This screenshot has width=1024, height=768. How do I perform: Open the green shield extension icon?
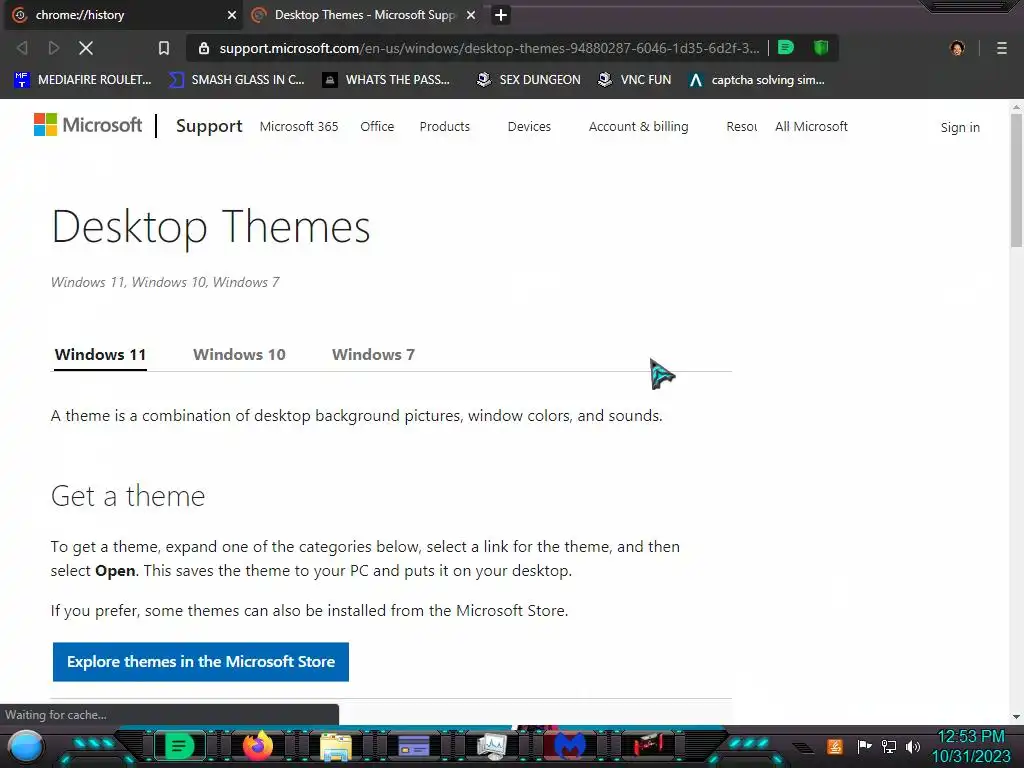[x=821, y=47]
